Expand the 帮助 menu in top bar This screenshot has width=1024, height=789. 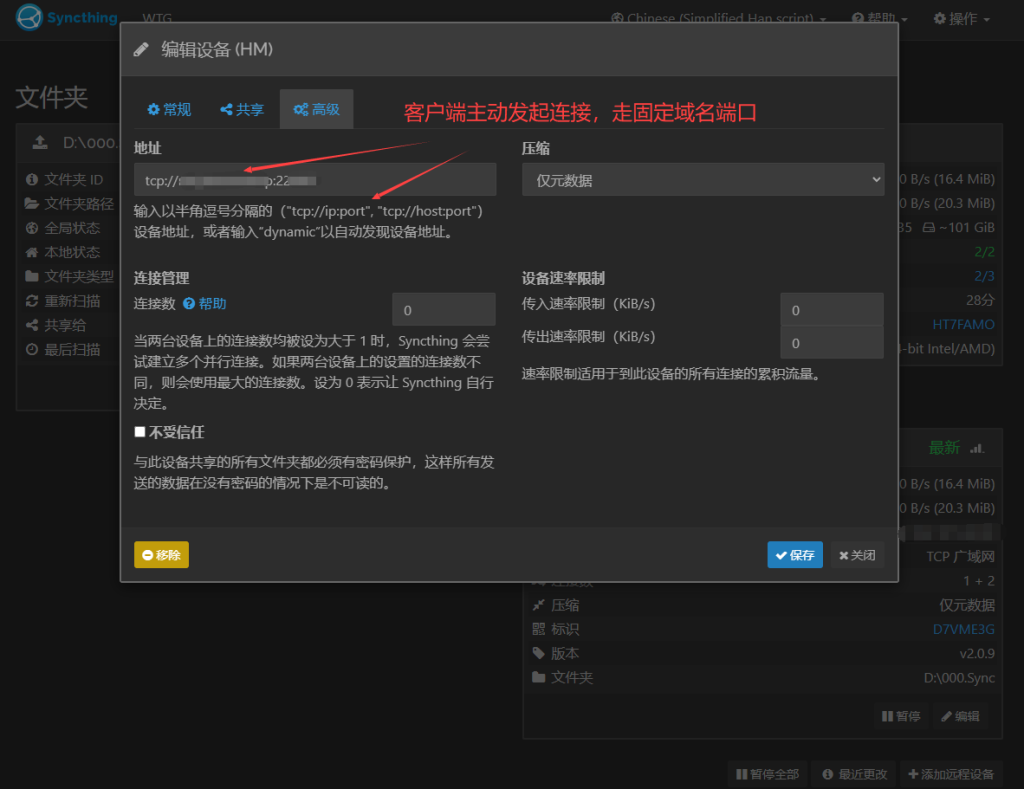(x=879, y=19)
